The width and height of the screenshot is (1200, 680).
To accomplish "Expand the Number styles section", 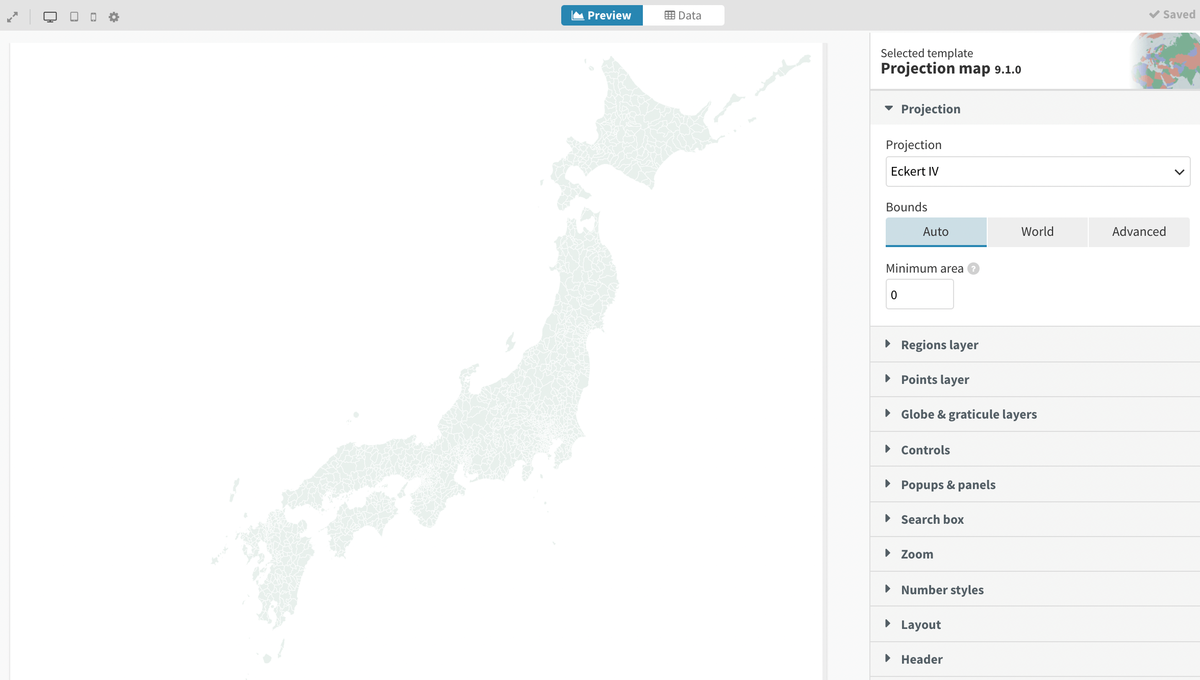I will pos(1035,590).
